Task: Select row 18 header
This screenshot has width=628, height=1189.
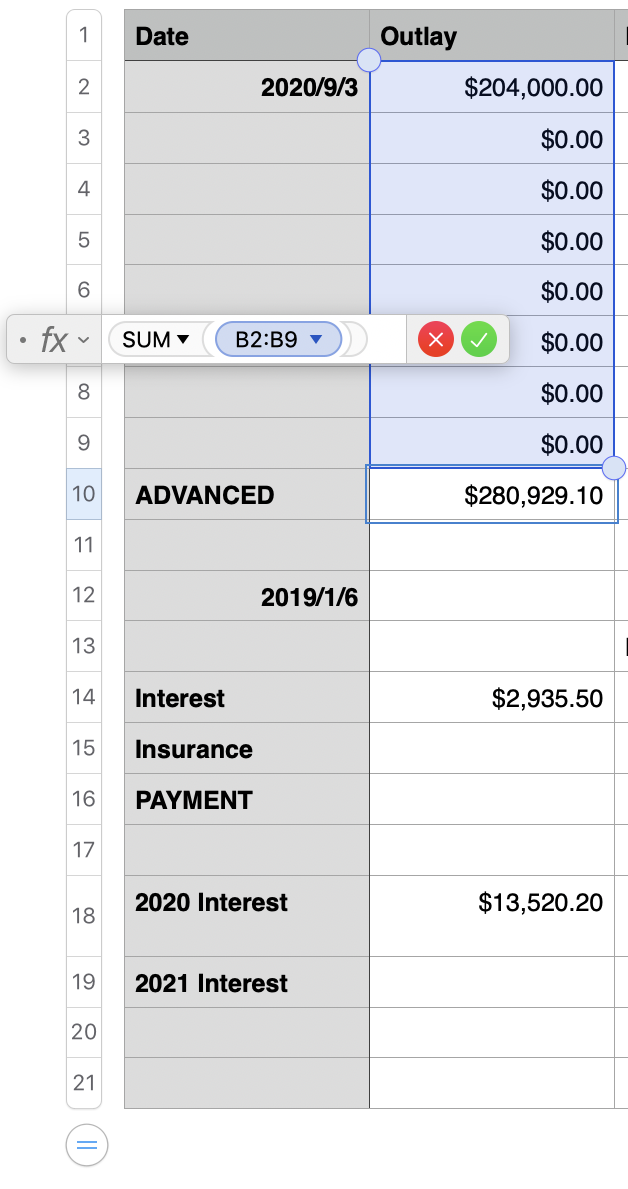Action: click(x=84, y=915)
